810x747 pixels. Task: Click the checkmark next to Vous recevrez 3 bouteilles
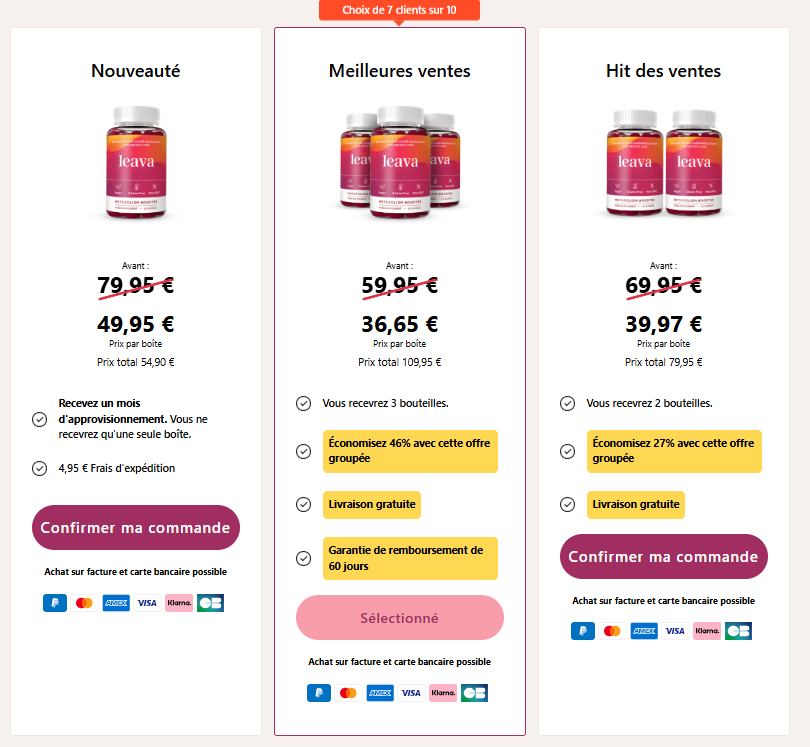(303, 403)
